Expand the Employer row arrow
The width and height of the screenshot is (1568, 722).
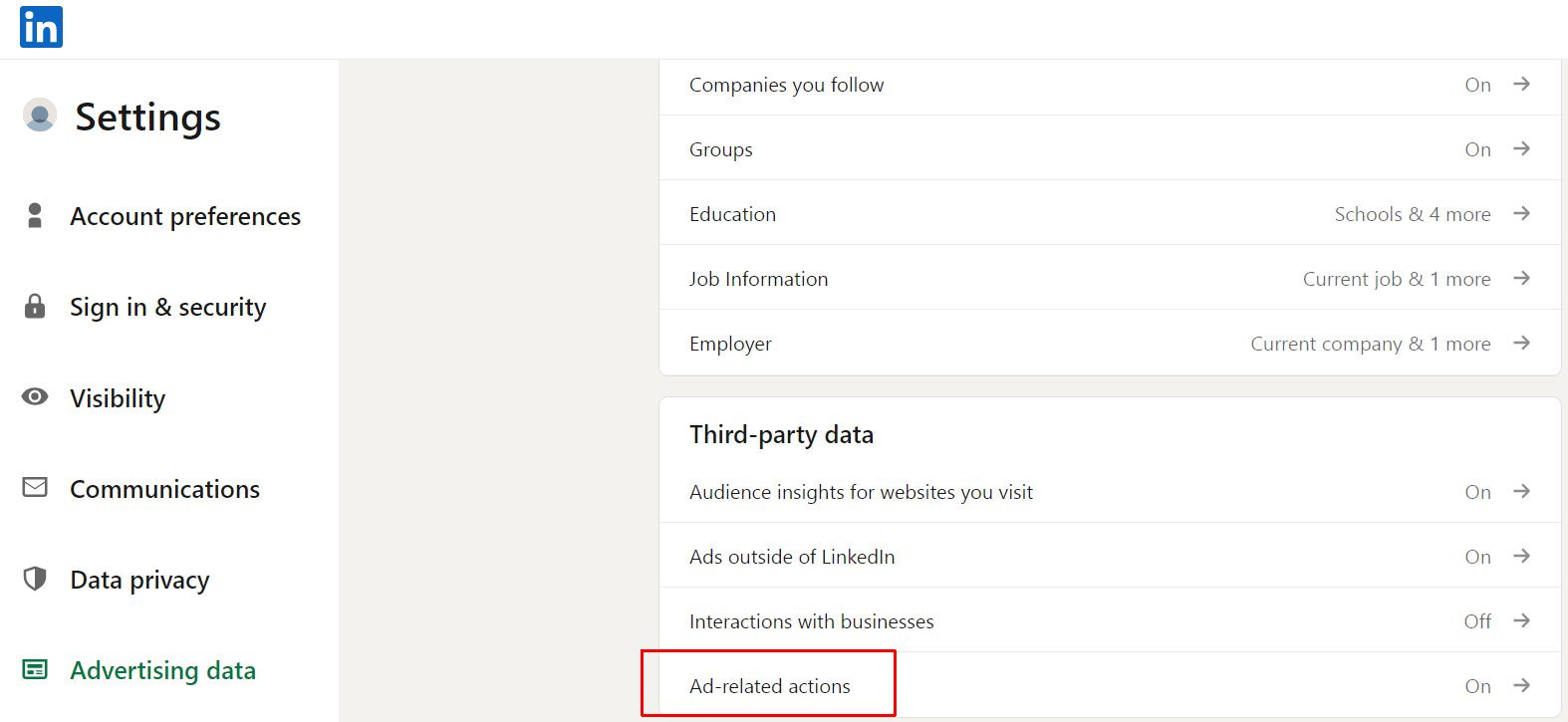tap(1521, 343)
